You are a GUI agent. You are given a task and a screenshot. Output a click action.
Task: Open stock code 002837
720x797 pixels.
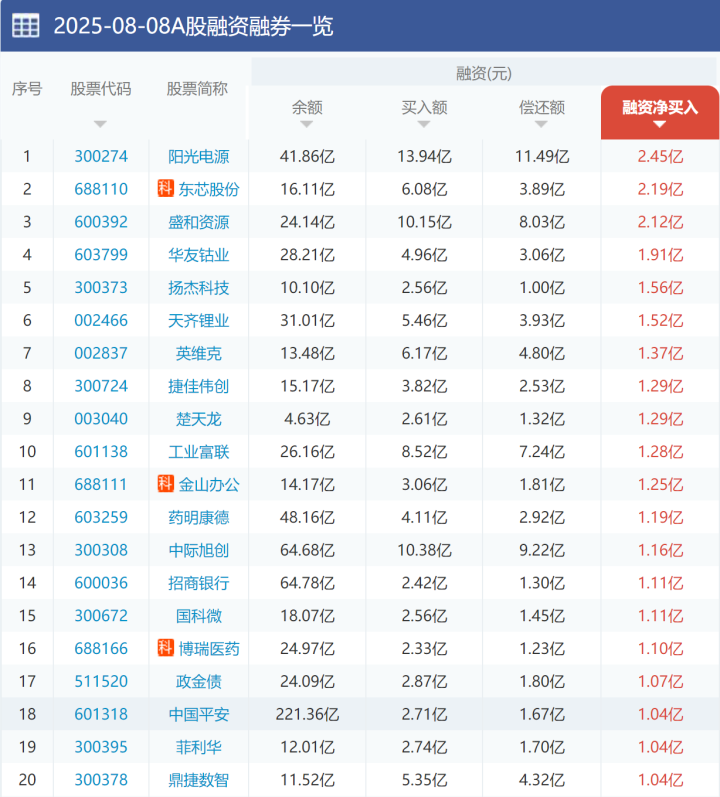coord(101,353)
